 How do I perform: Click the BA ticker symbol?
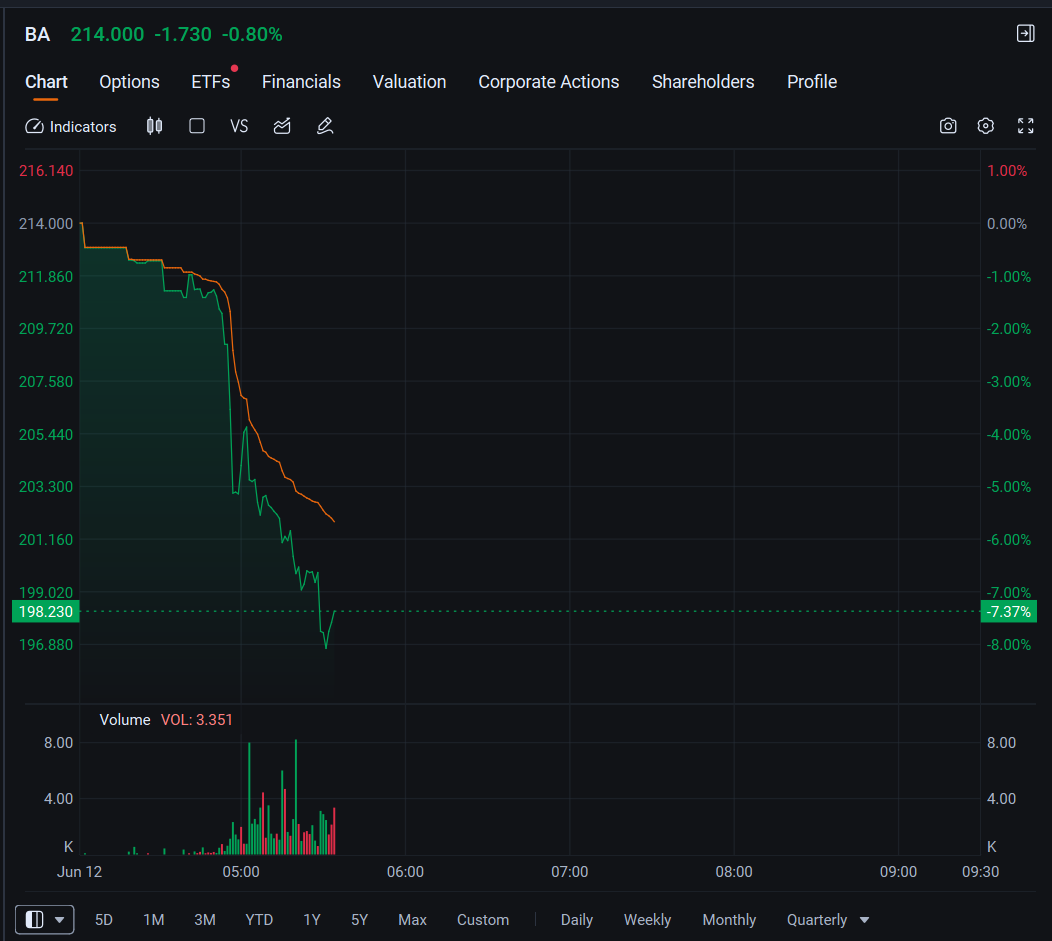tap(38, 34)
